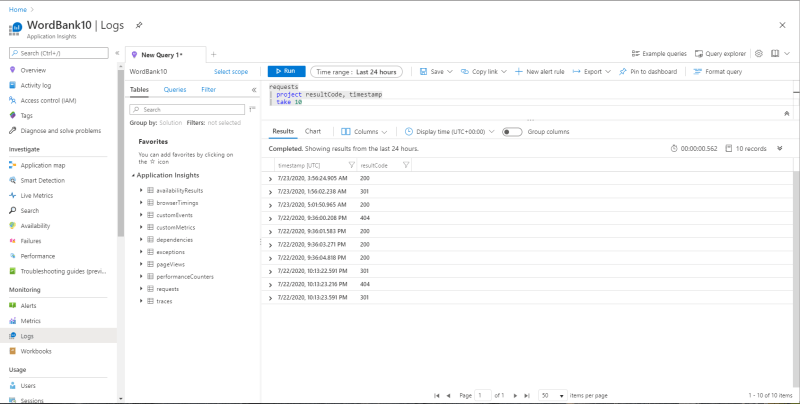Viewport: 800px width, 404px height.
Task: Go to previous results page
Action: pos(448,395)
